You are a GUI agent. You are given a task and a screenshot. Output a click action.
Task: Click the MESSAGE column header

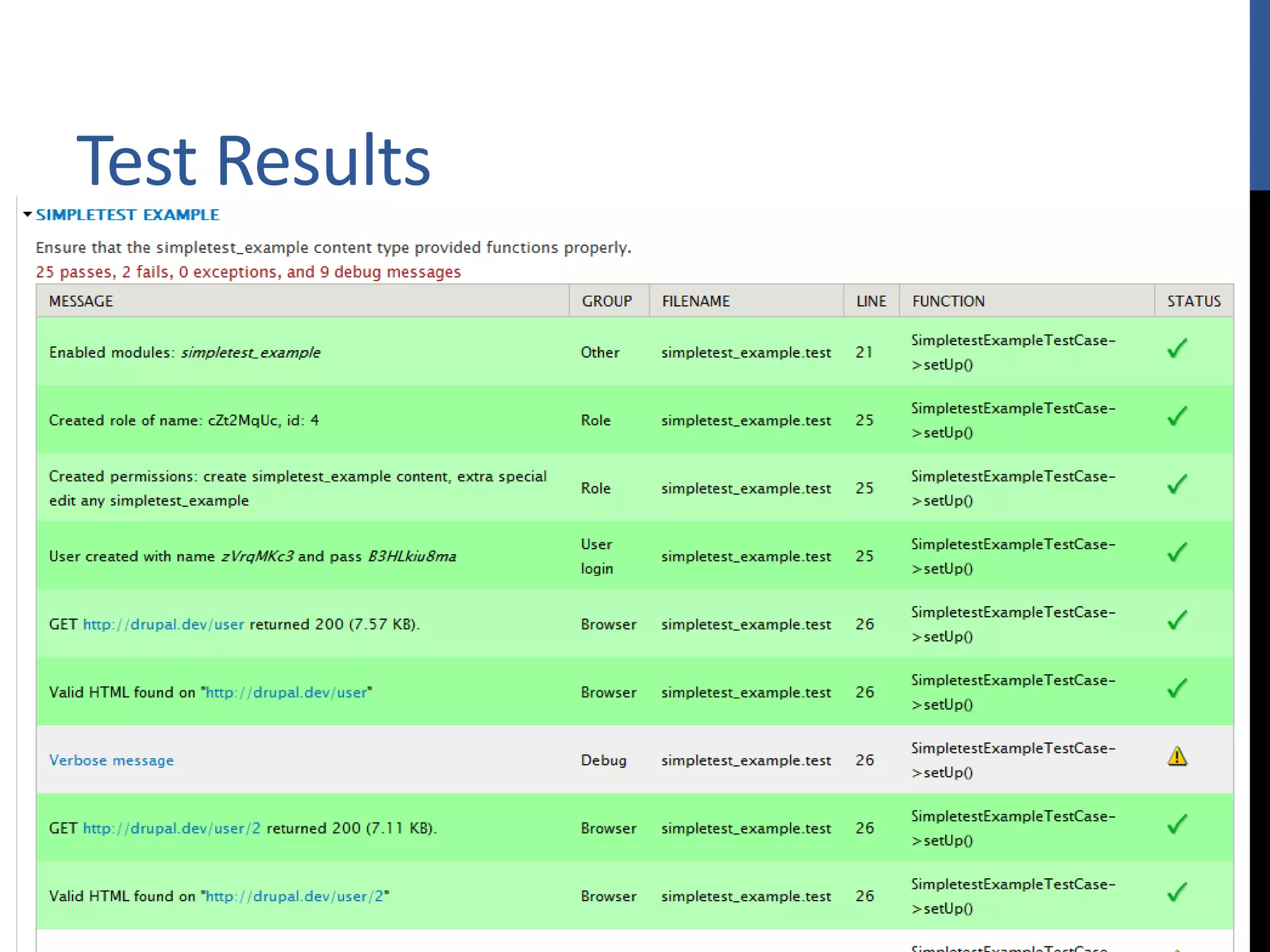[81, 301]
